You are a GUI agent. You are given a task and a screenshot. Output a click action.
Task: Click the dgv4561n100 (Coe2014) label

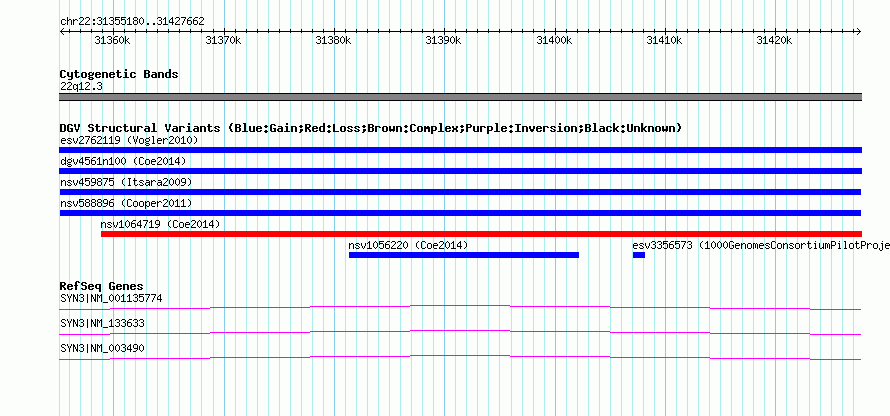coord(123,161)
